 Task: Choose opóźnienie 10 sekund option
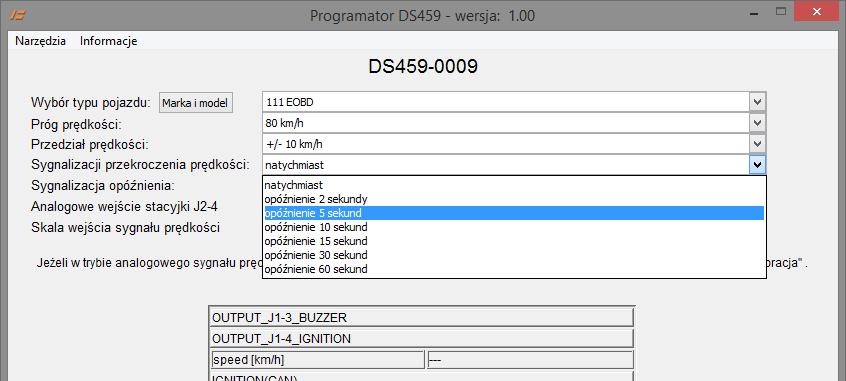[514, 227]
